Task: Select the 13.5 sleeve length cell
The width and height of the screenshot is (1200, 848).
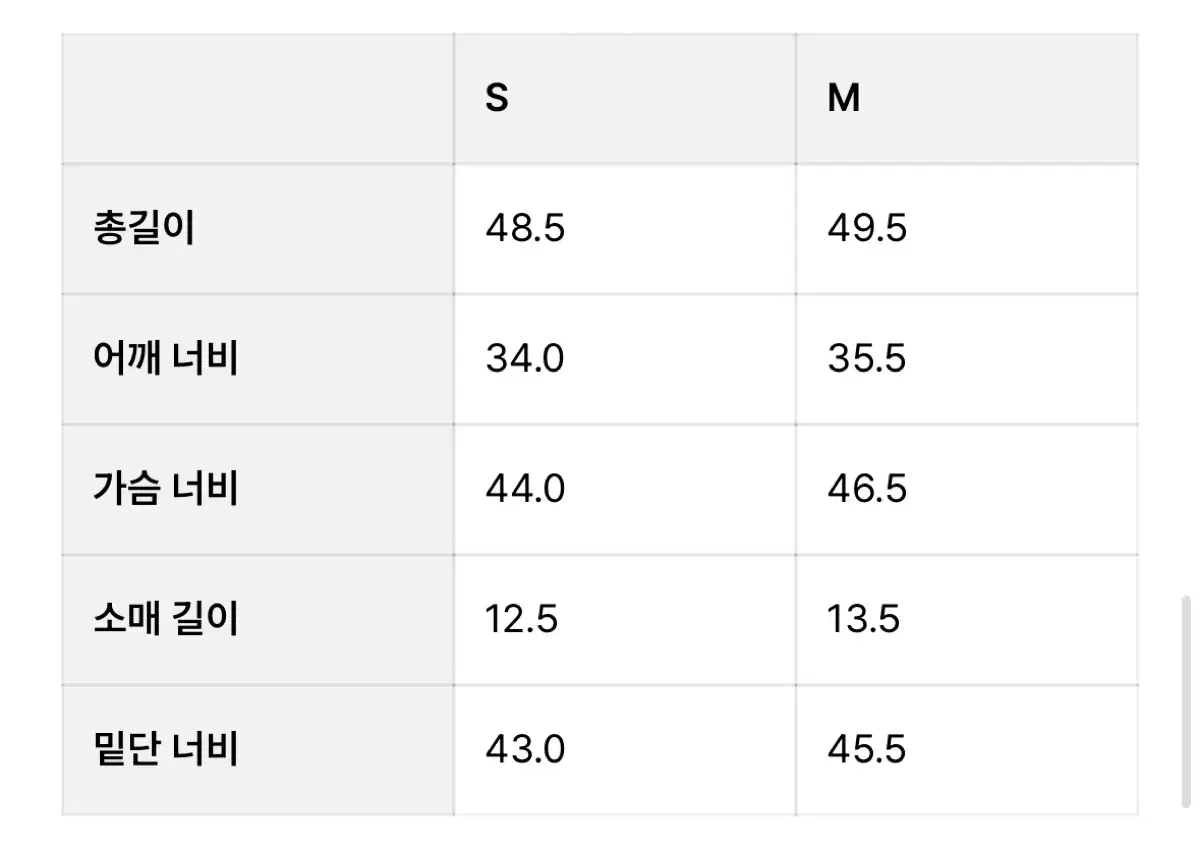Action: point(967,620)
